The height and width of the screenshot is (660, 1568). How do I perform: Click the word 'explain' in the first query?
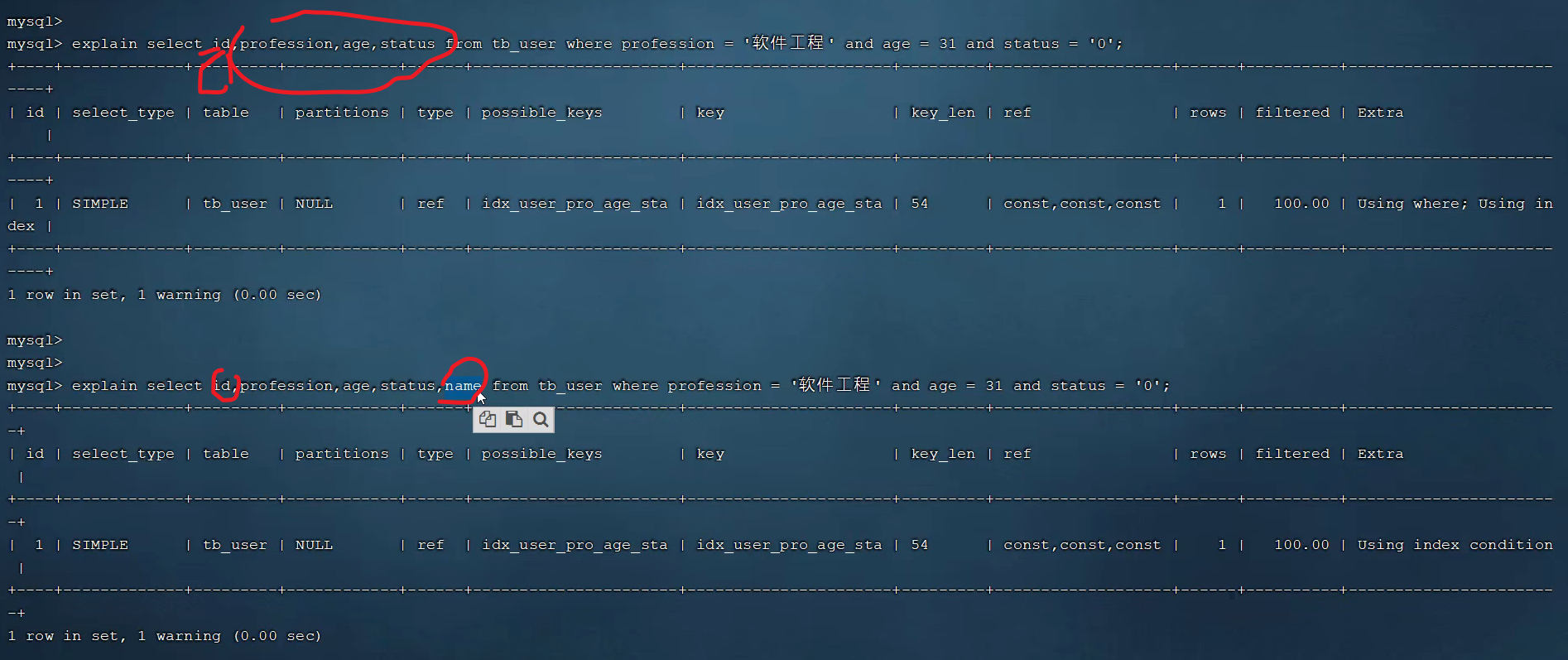104,44
